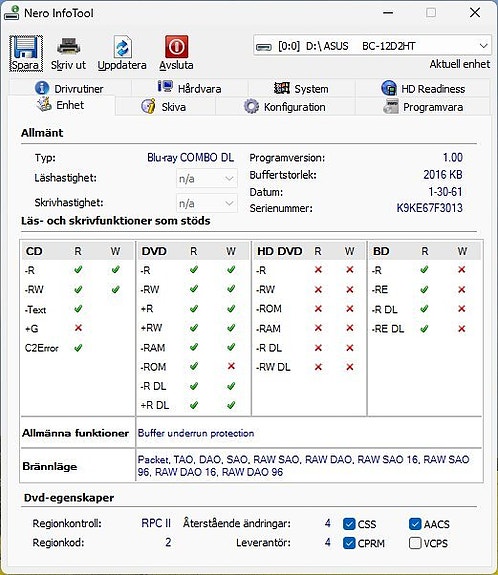Click the CD C2Error green checkmark
This screenshot has height=575, width=498.
(78, 347)
